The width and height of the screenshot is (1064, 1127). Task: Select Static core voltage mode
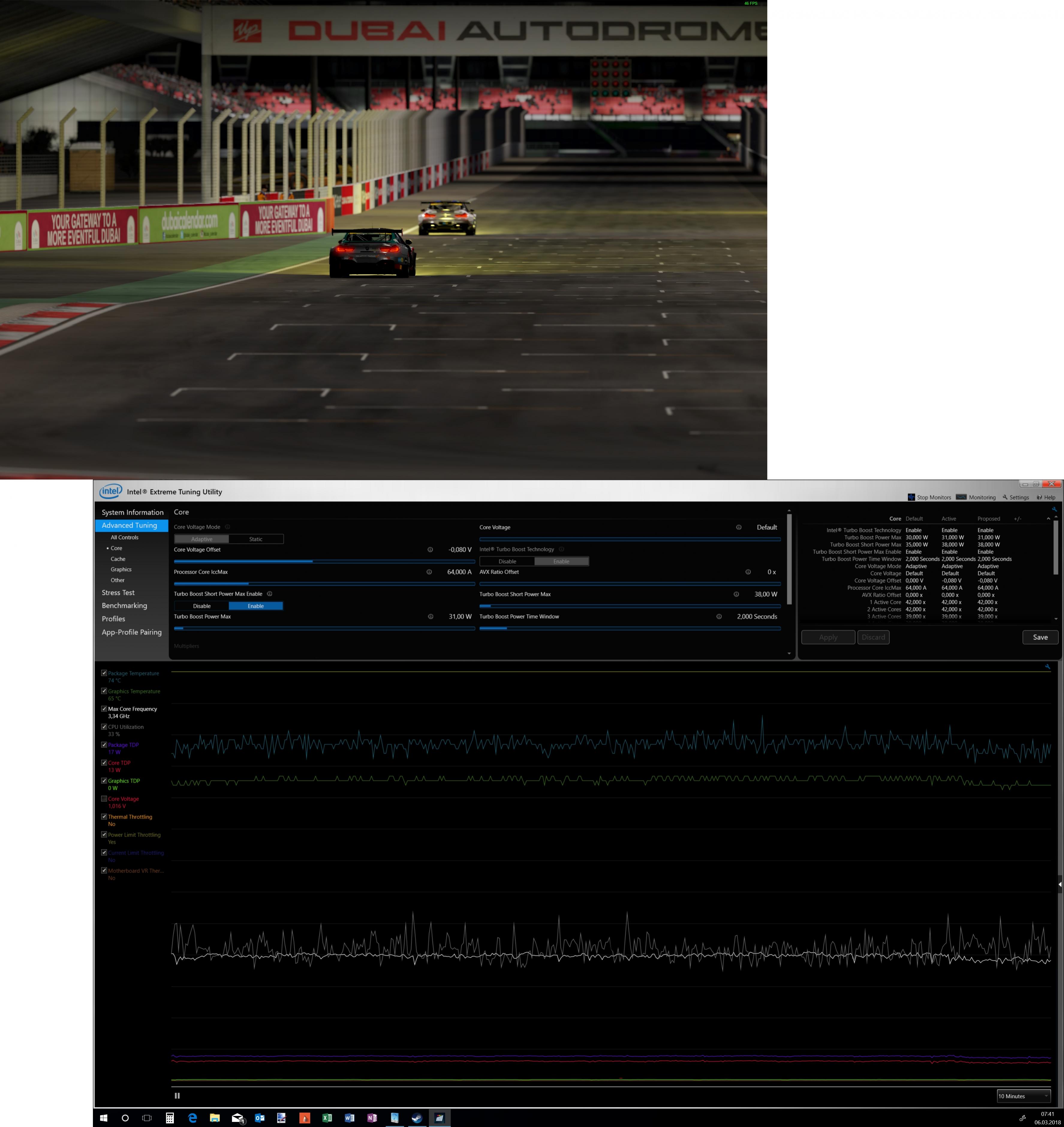[256, 539]
